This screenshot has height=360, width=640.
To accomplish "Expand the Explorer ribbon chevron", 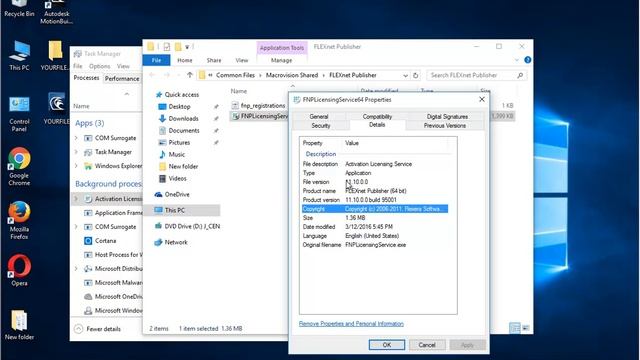I will pos(516,60).
